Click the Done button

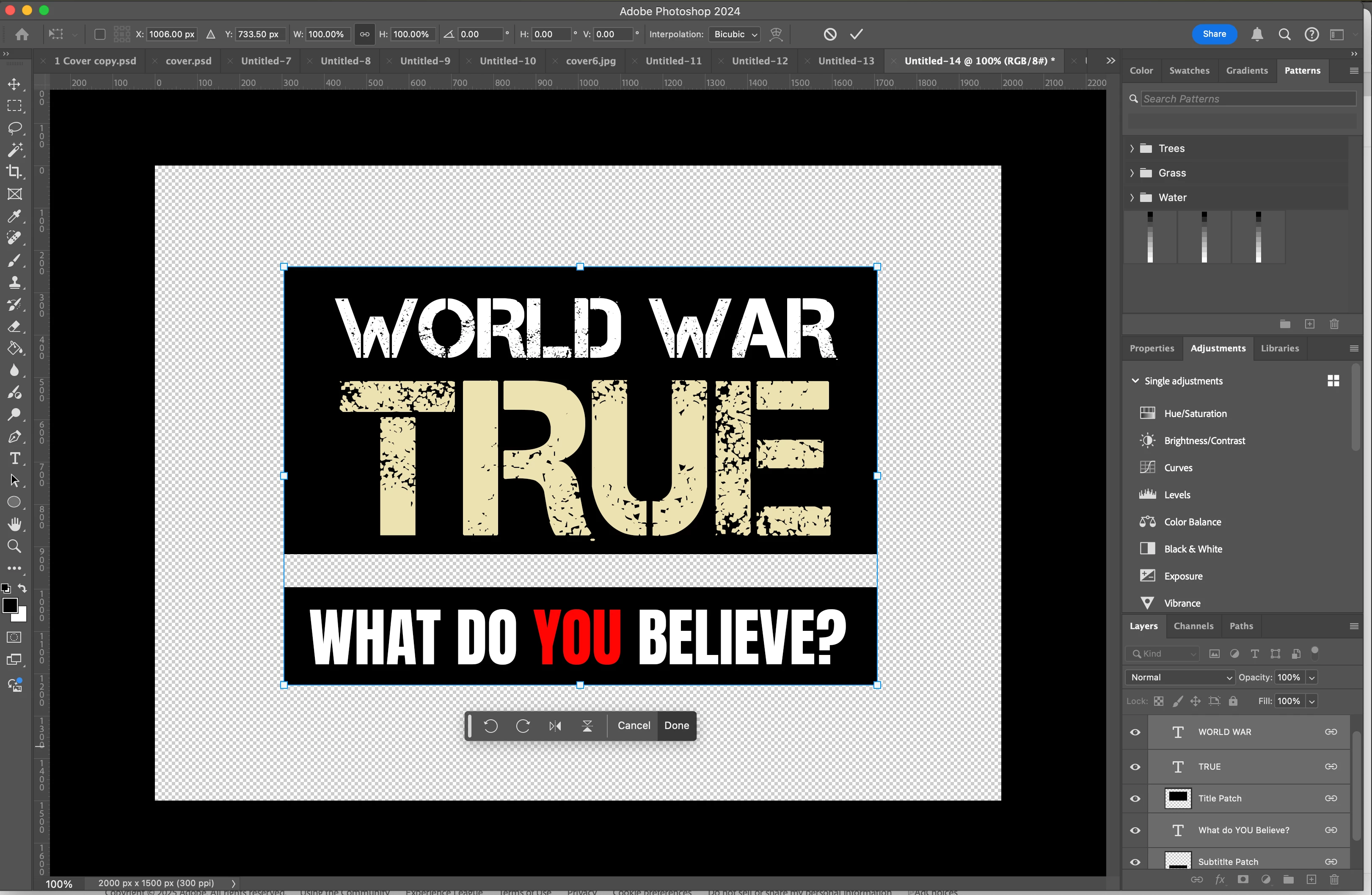point(676,726)
